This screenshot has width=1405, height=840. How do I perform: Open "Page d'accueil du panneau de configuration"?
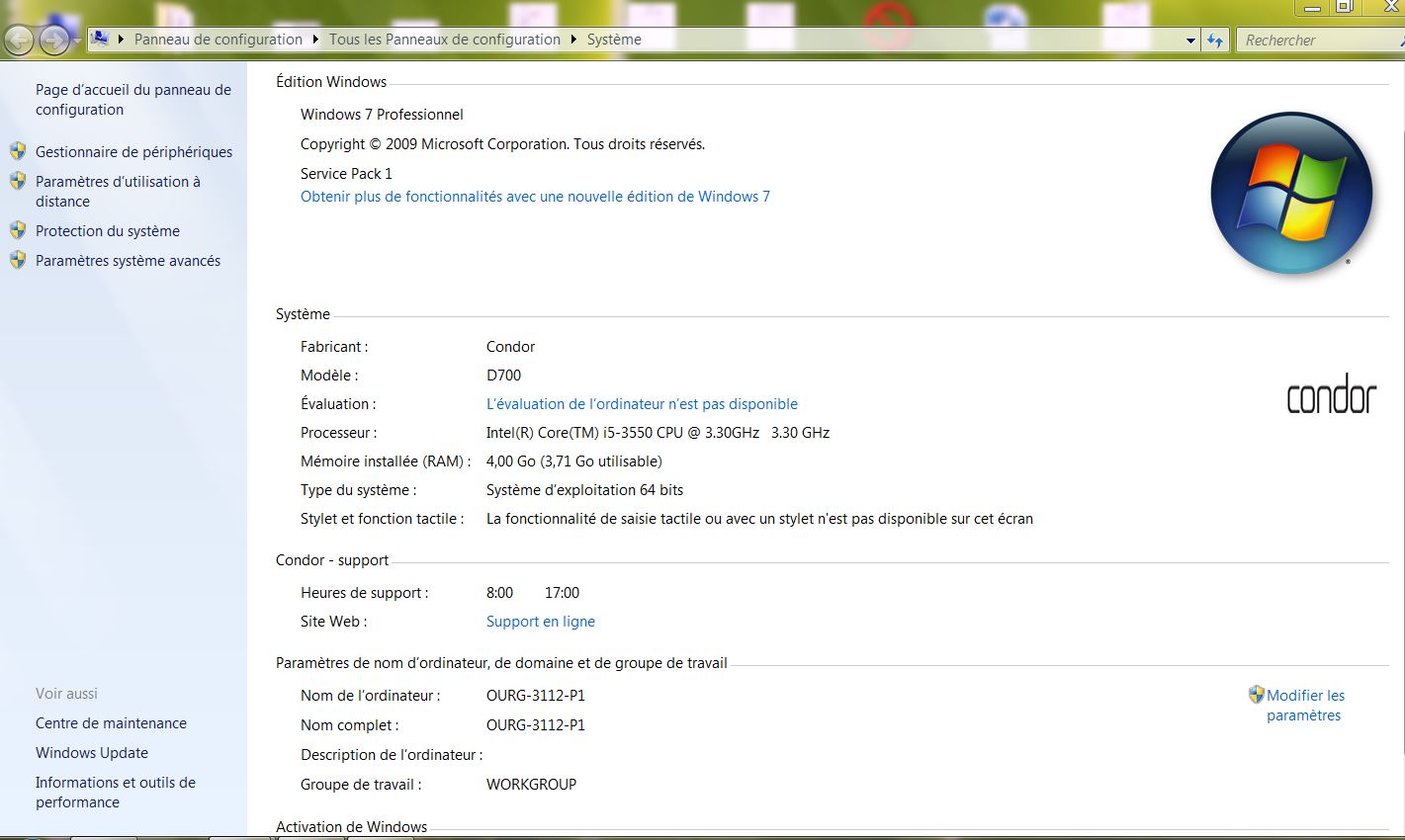click(x=133, y=100)
